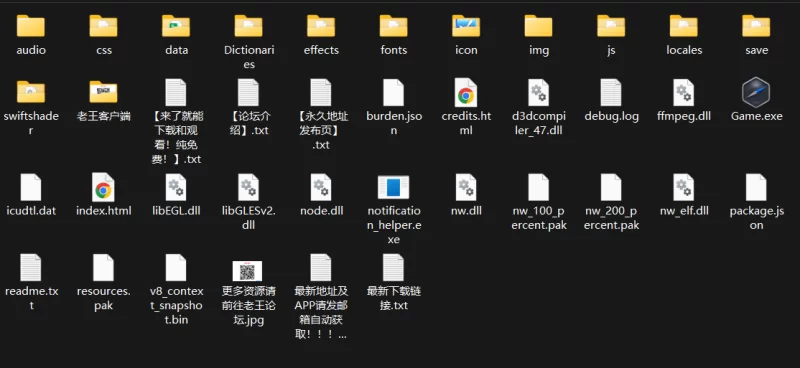800x368 pixels.
Task: Select the node.dll file icon
Action: (321, 187)
